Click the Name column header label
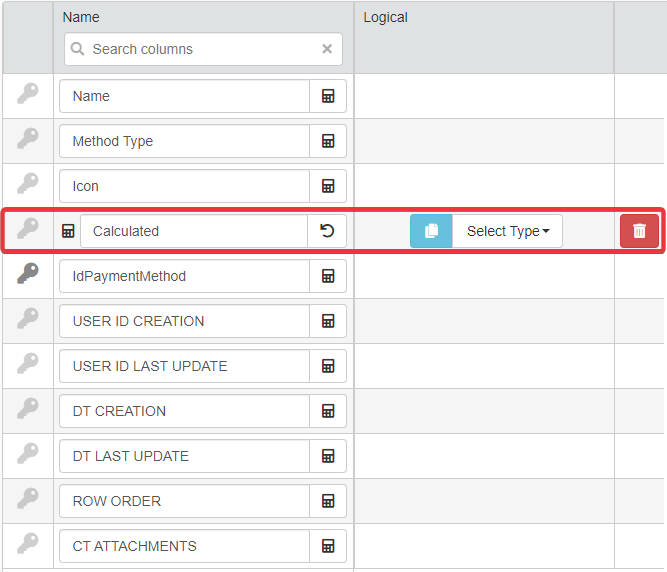 click(x=81, y=17)
